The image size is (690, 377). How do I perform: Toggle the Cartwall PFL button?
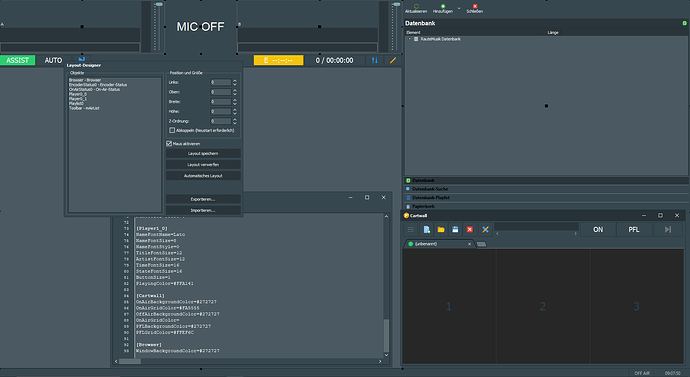633,230
